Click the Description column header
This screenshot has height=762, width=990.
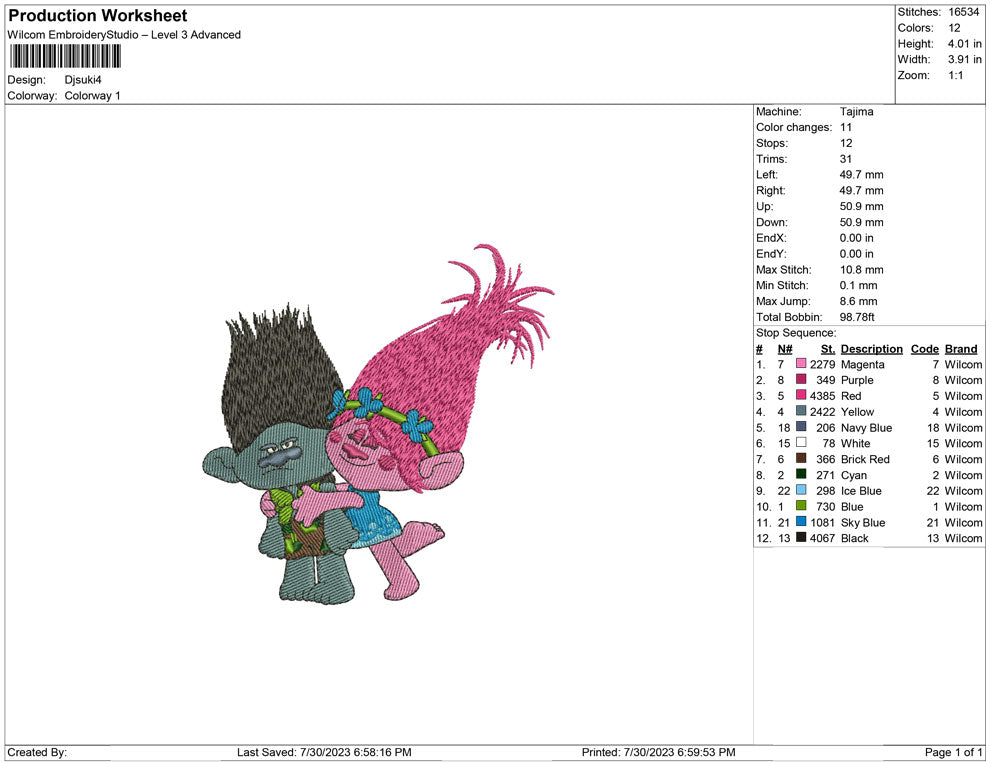tap(871, 348)
